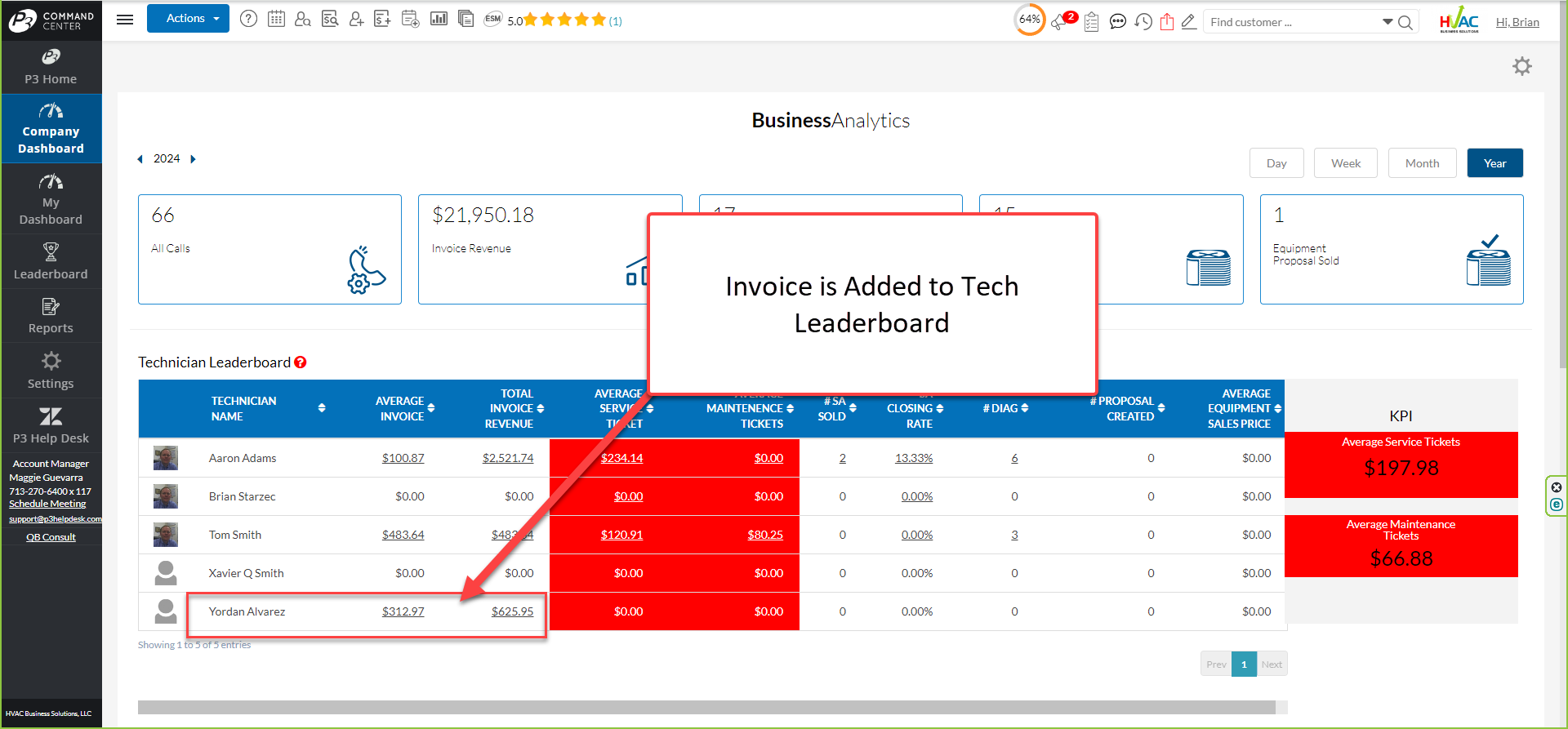
Task: Click the ESM badge icon
Action: tap(492, 19)
